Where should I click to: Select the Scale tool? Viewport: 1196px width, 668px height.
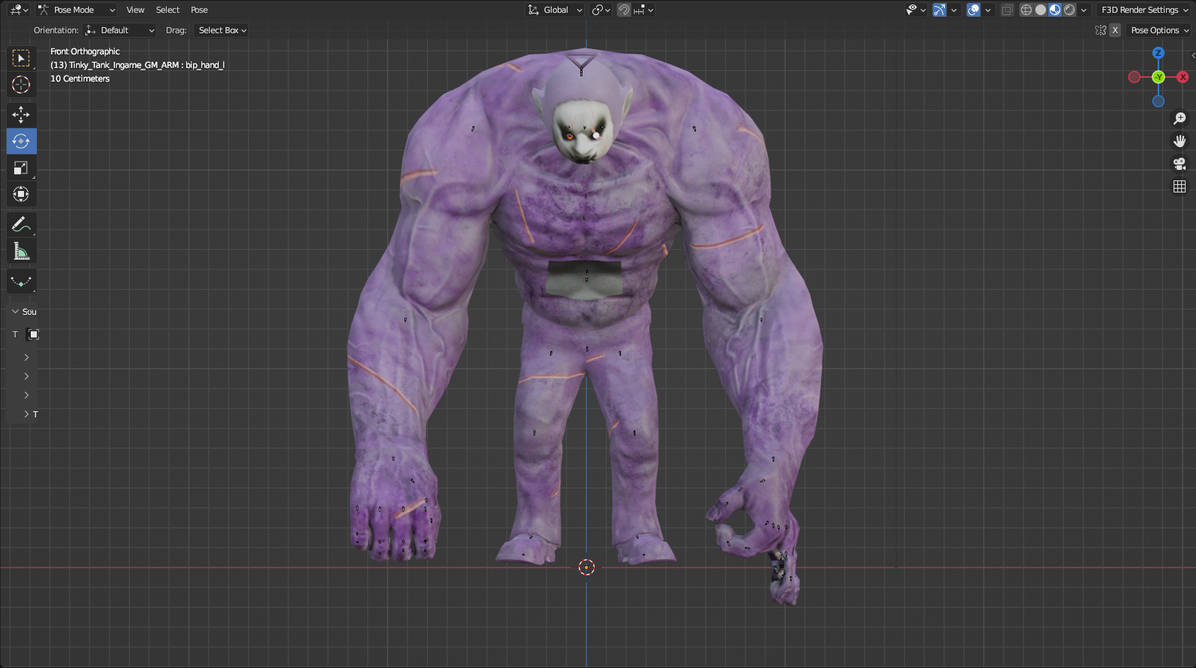click(x=21, y=168)
